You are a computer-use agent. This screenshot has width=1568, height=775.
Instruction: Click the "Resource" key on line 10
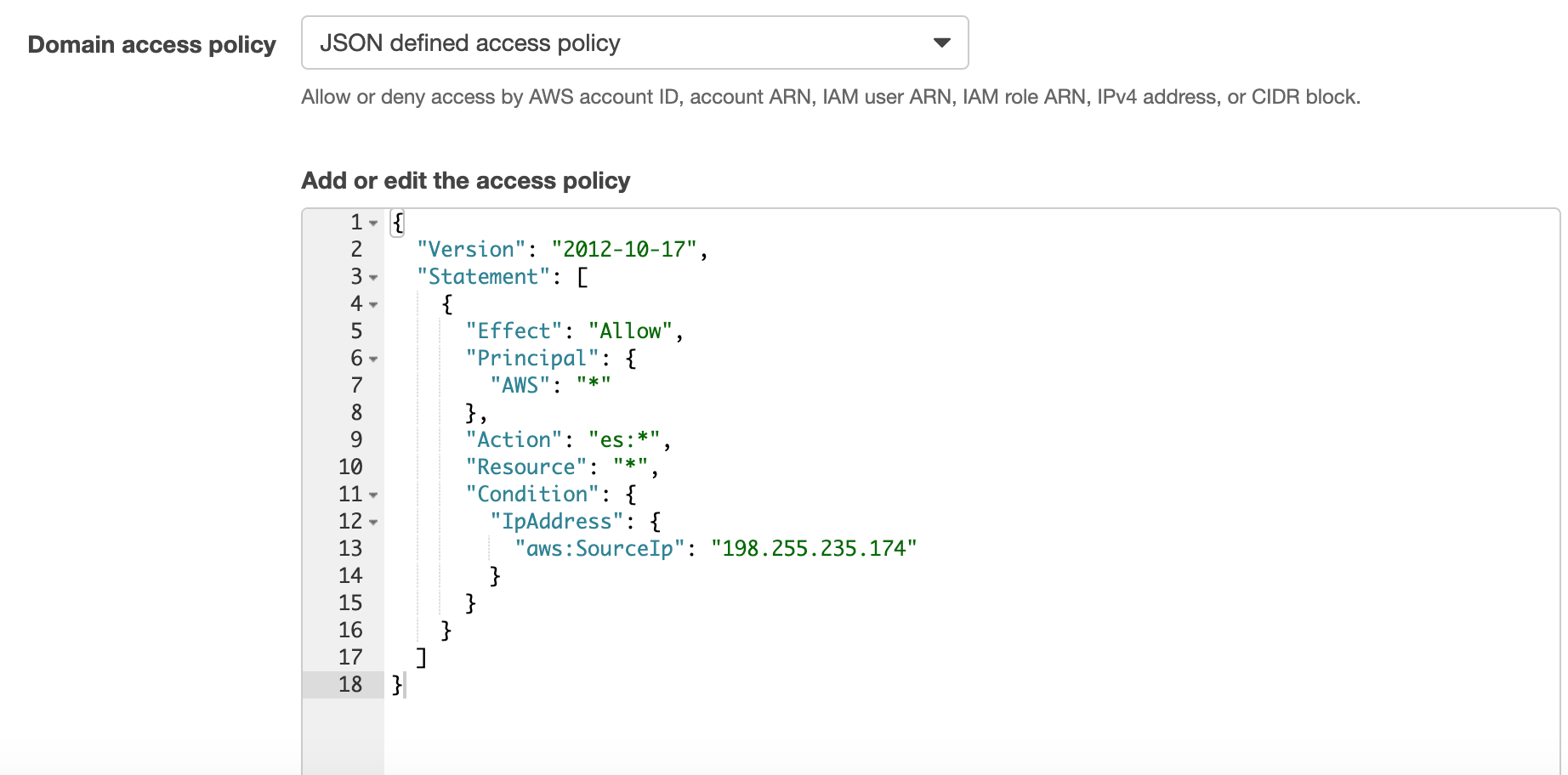(526, 467)
